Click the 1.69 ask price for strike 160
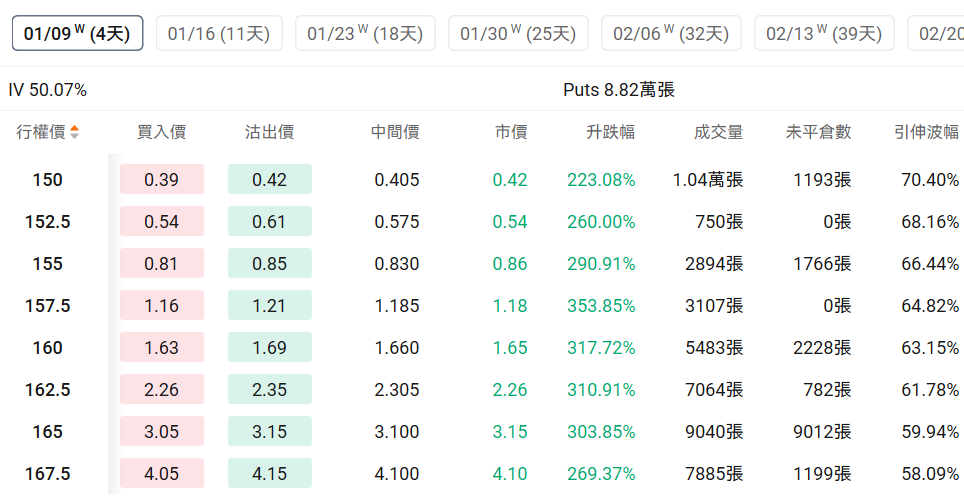This screenshot has height=499, width=964. pos(269,348)
